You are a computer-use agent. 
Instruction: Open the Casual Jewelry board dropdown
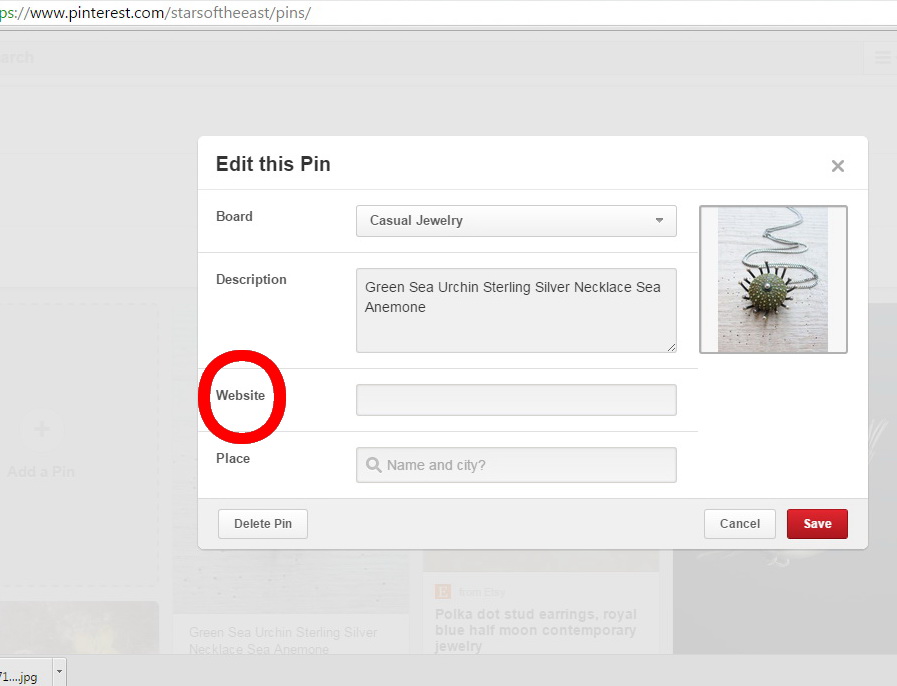pos(515,221)
